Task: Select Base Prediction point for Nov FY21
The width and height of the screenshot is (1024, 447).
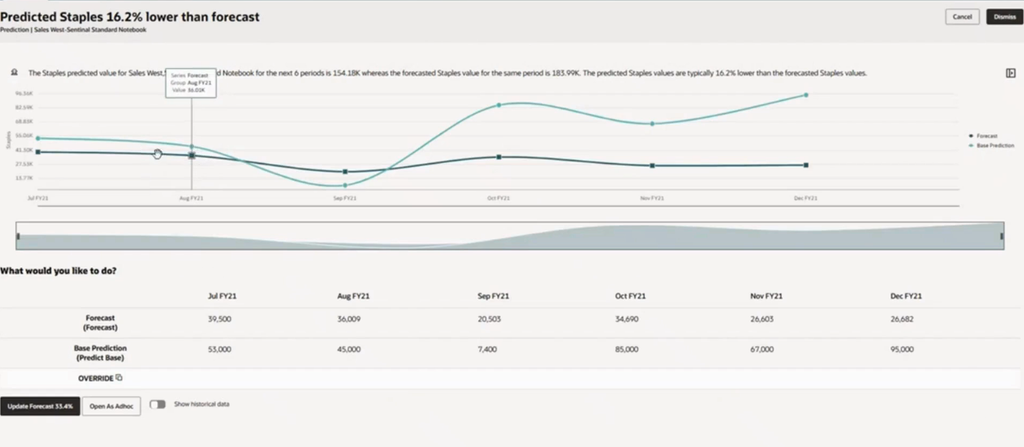Action: click(652, 124)
